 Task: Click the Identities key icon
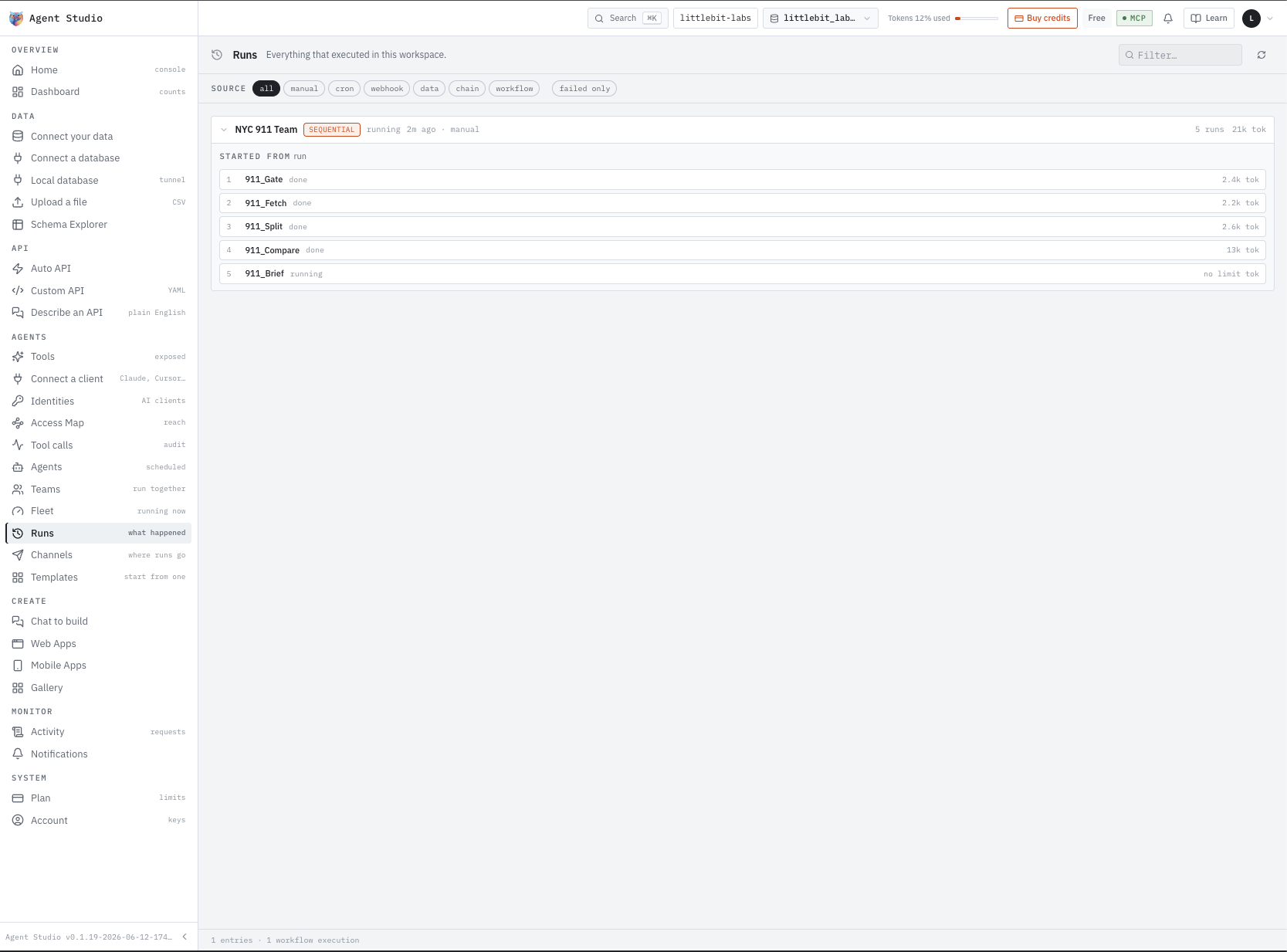(18, 401)
